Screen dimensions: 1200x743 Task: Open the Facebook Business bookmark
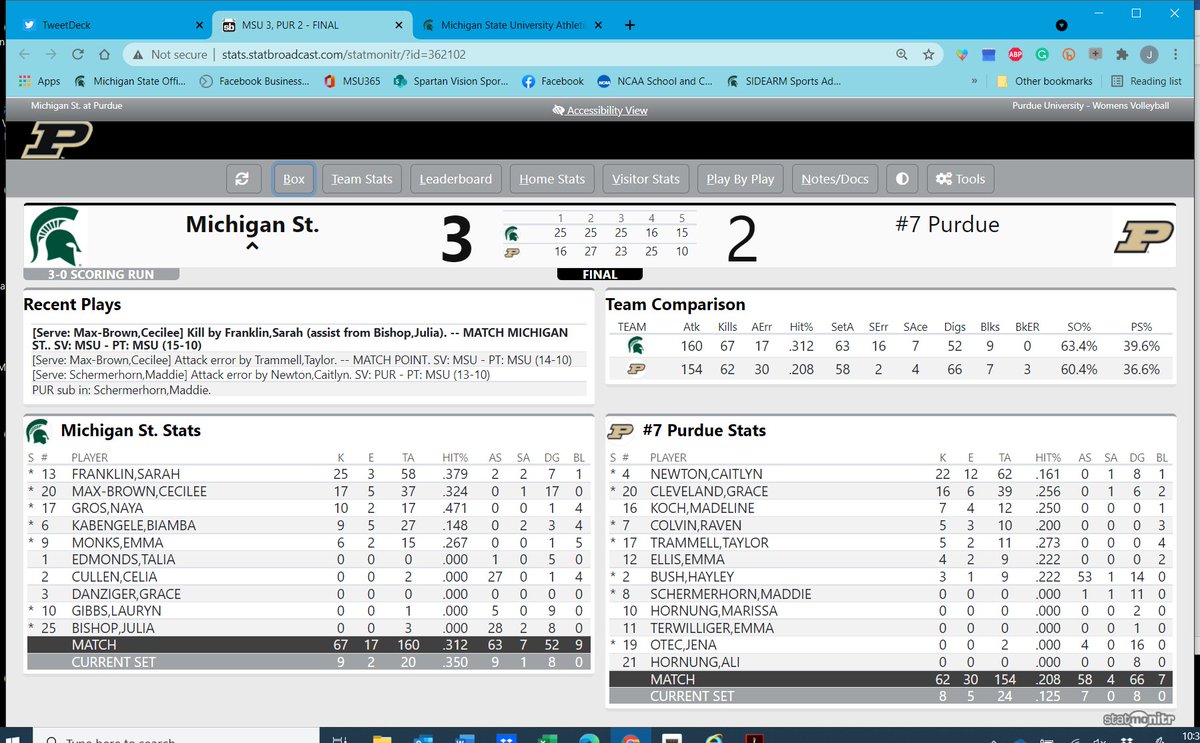tap(254, 81)
